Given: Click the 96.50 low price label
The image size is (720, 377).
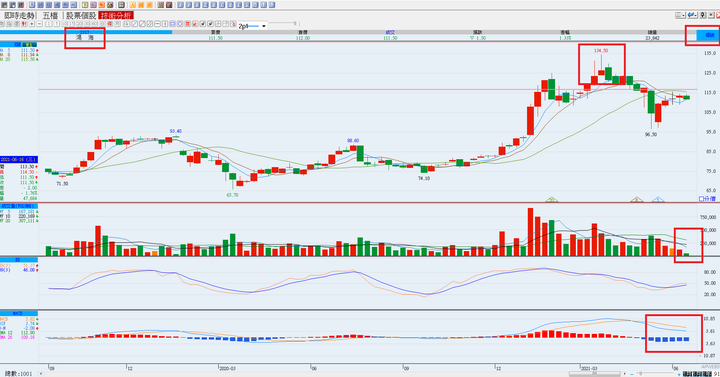Looking at the screenshot, I should [651, 135].
